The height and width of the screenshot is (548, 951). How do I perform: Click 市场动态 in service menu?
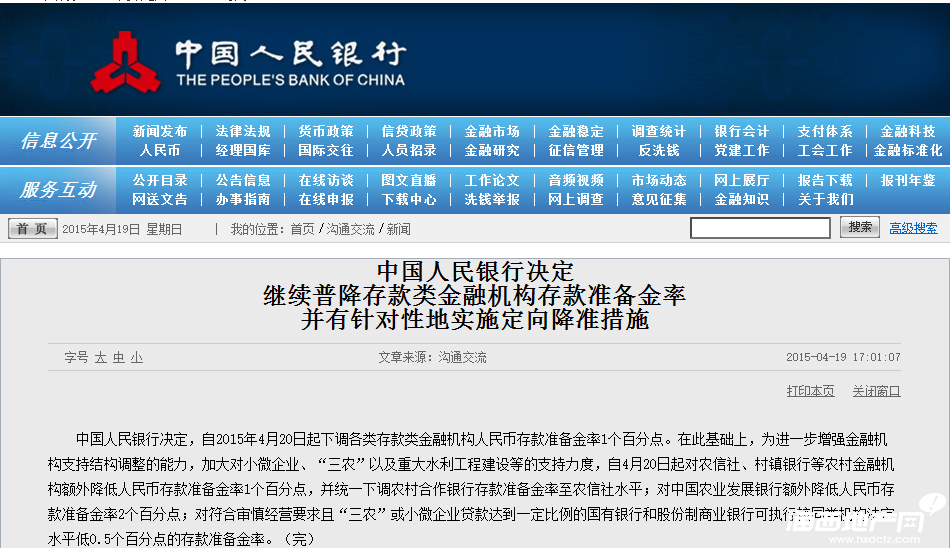click(659, 181)
